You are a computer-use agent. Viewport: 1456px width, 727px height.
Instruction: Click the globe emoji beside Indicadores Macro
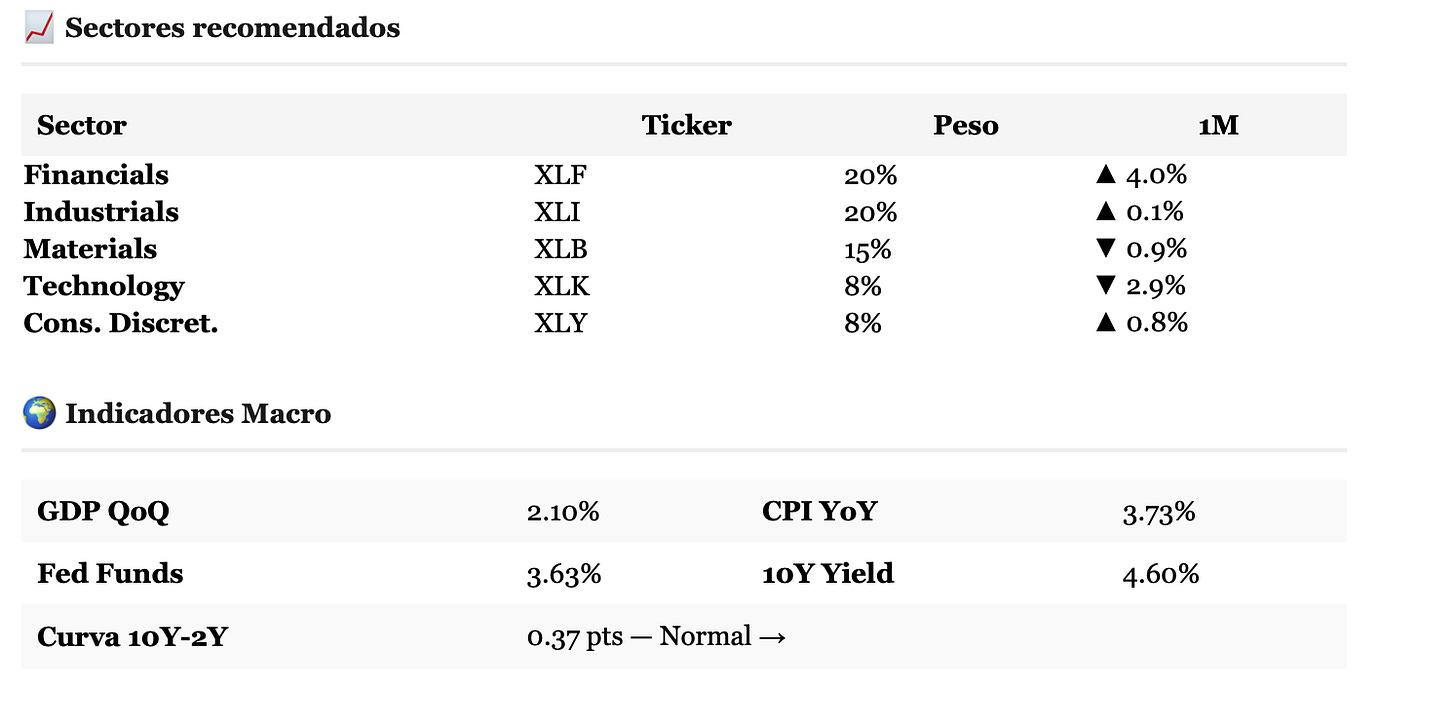coord(39,413)
